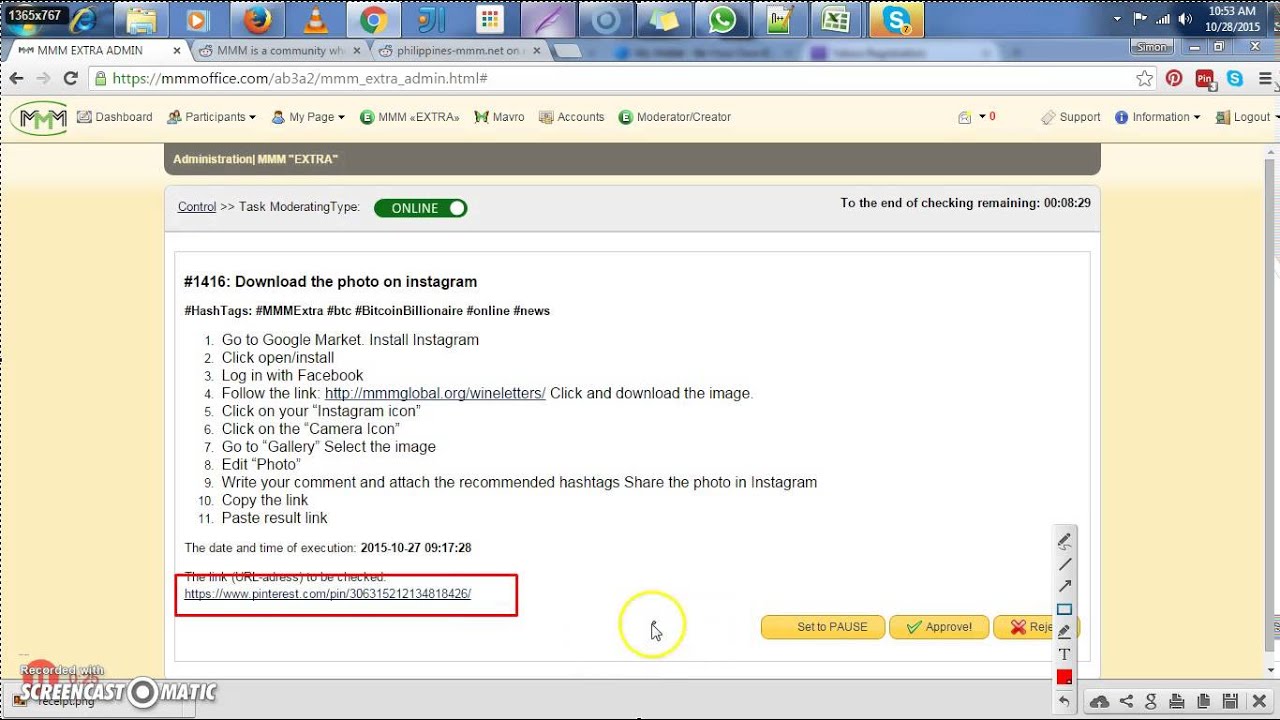Select the text T annotation tool
The height and width of the screenshot is (720, 1280).
click(x=1064, y=654)
